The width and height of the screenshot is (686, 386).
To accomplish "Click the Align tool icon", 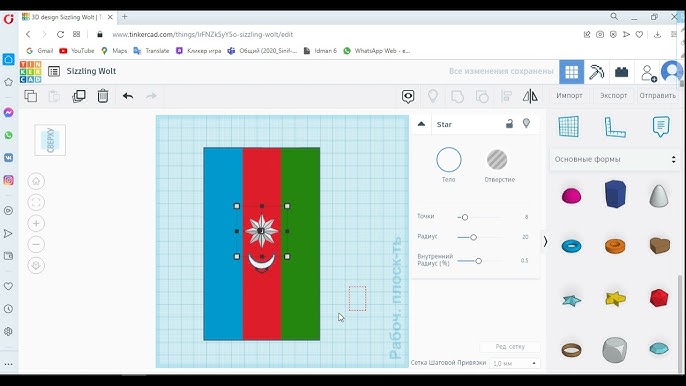I will point(506,96).
